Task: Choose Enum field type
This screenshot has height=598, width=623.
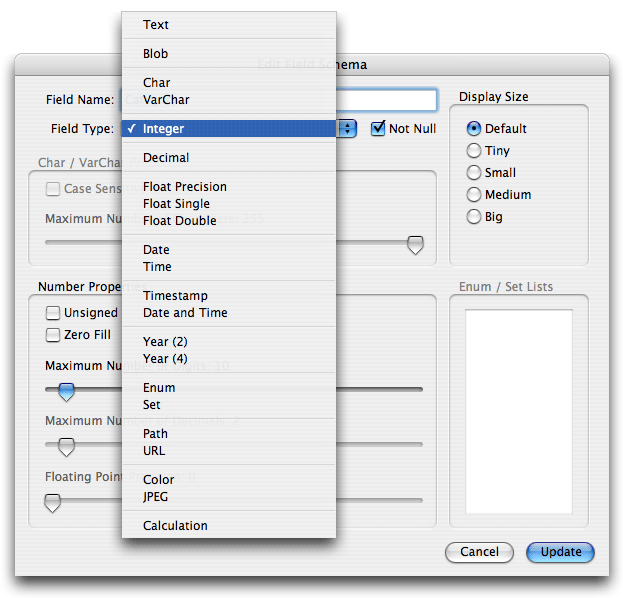Action: pyautogui.click(x=229, y=387)
